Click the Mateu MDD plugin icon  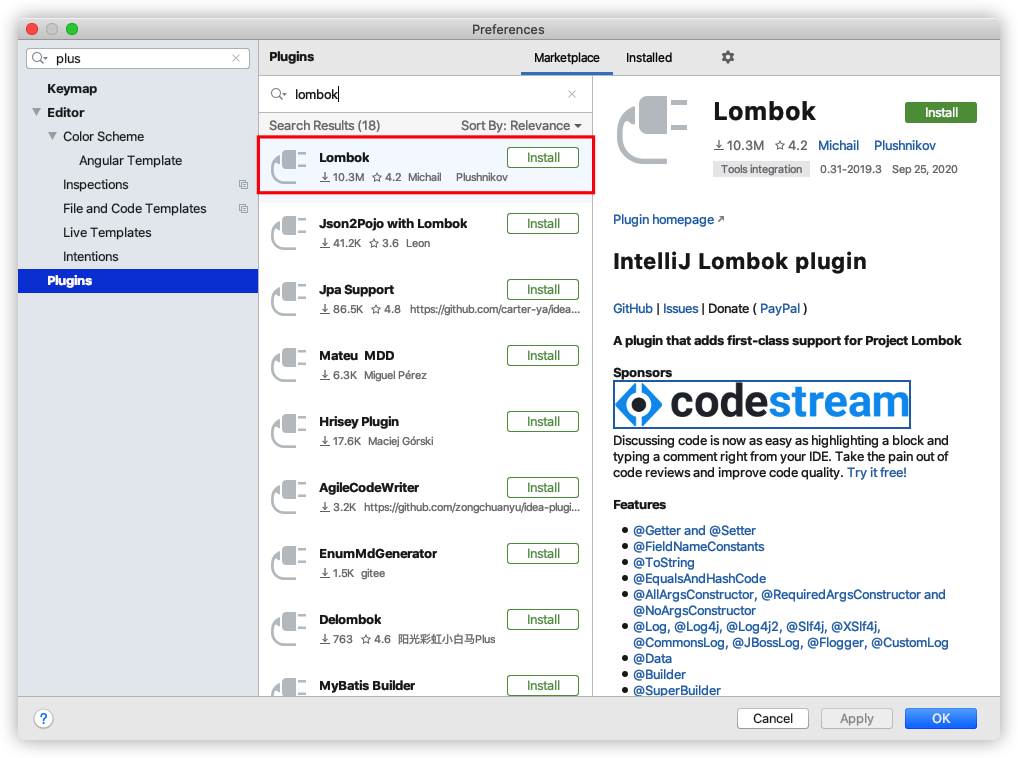pyautogui.click(x=289, y=365)
